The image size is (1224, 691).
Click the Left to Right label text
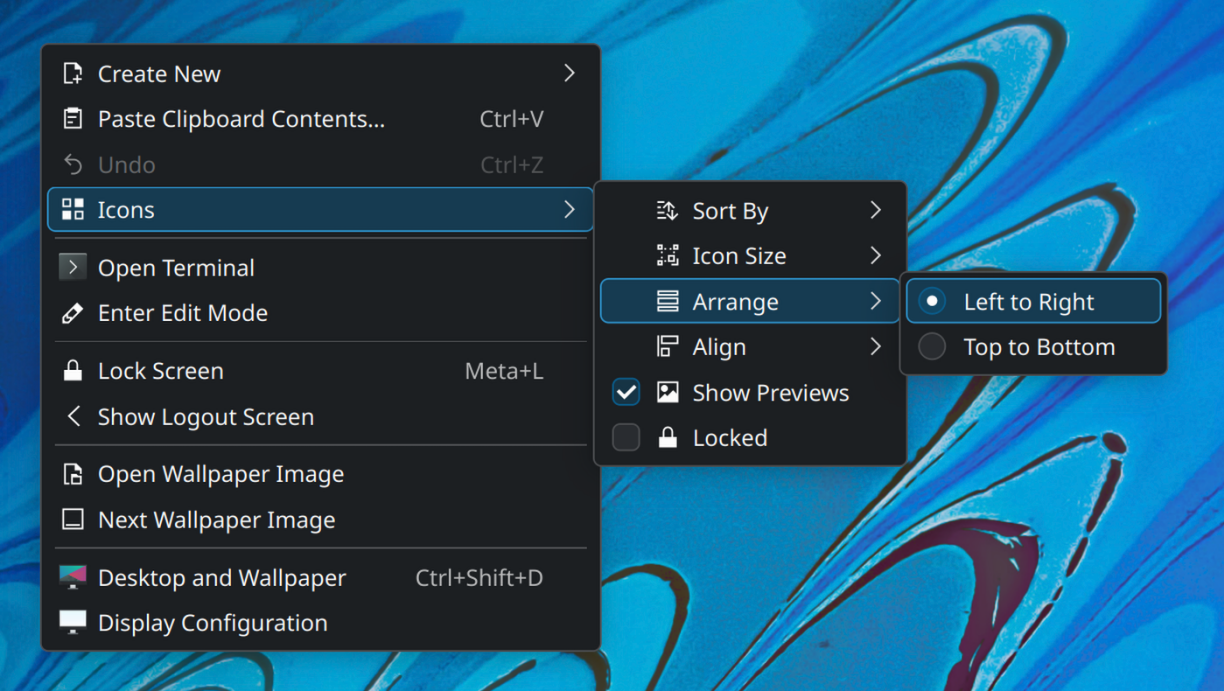click(x=1029, y=302)
